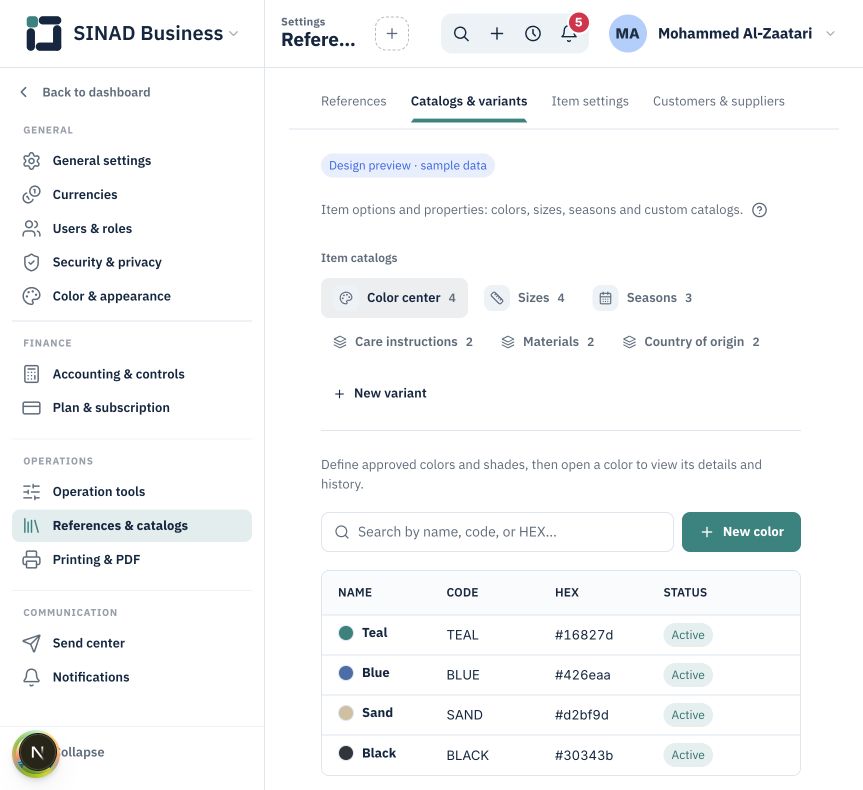Click the Sand color swatch
Image resolution: width=863 pixels, height=790 pixels.
click(346, 713)
